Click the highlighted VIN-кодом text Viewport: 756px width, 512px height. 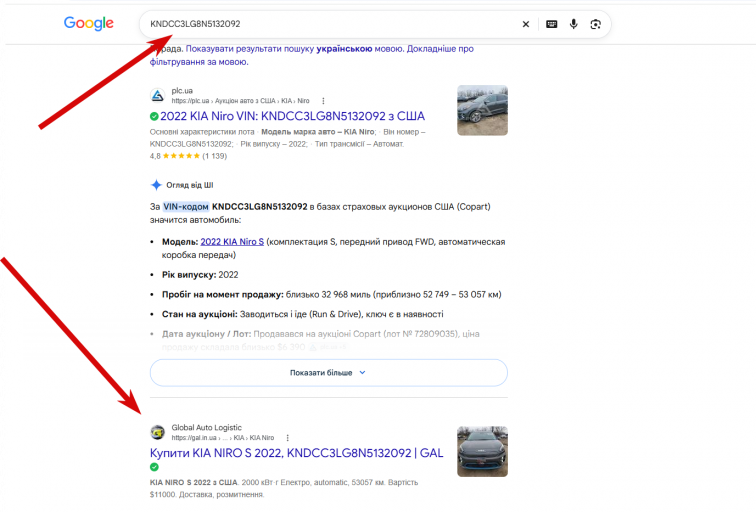pos(186,207)
